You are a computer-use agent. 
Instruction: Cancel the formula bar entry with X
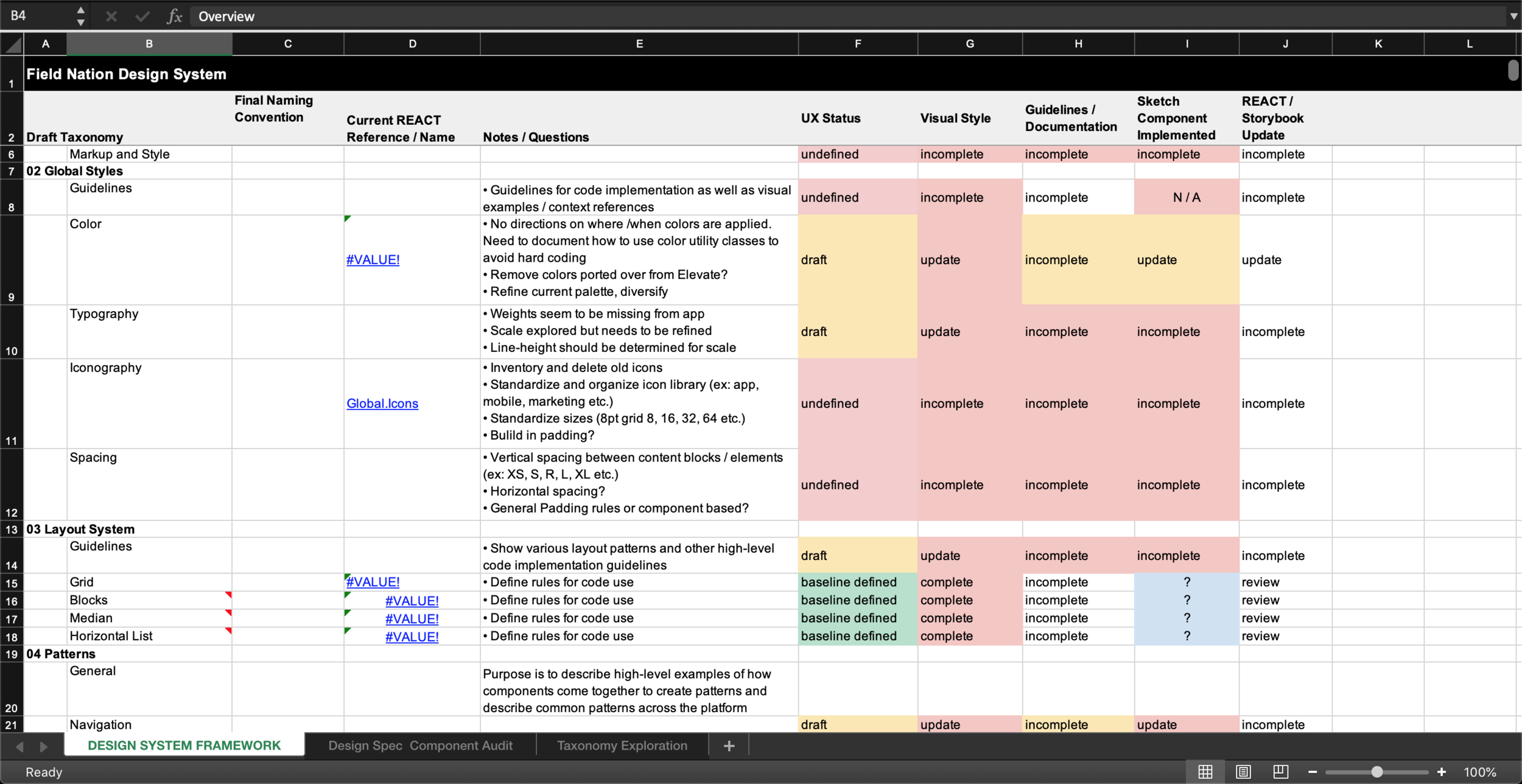[111, 16]
